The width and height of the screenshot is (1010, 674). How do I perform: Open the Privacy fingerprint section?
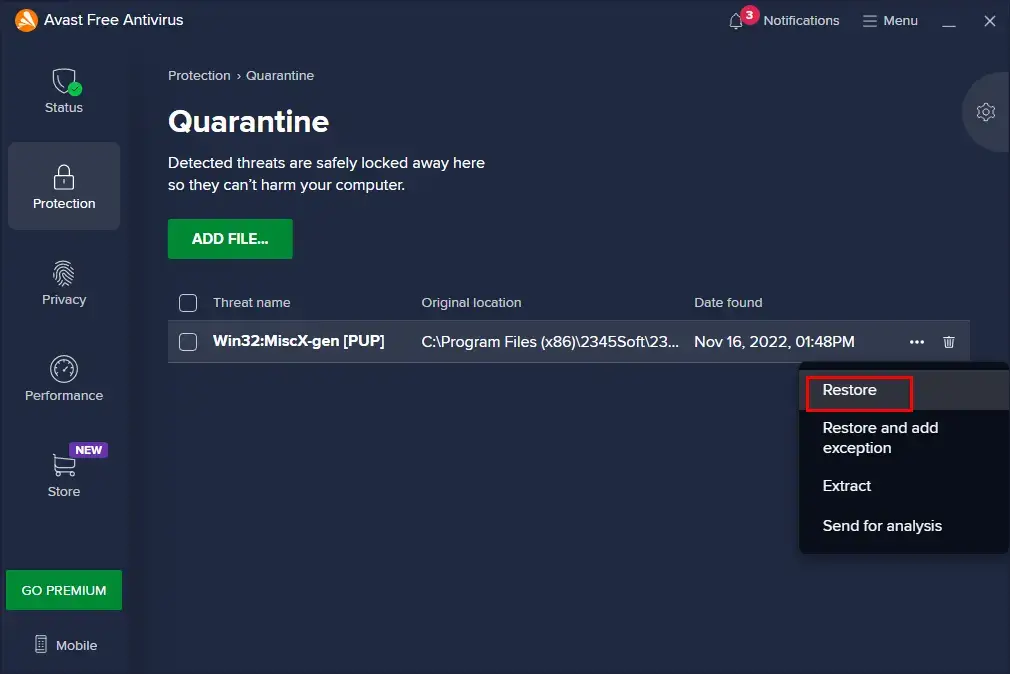click(64, 283)
